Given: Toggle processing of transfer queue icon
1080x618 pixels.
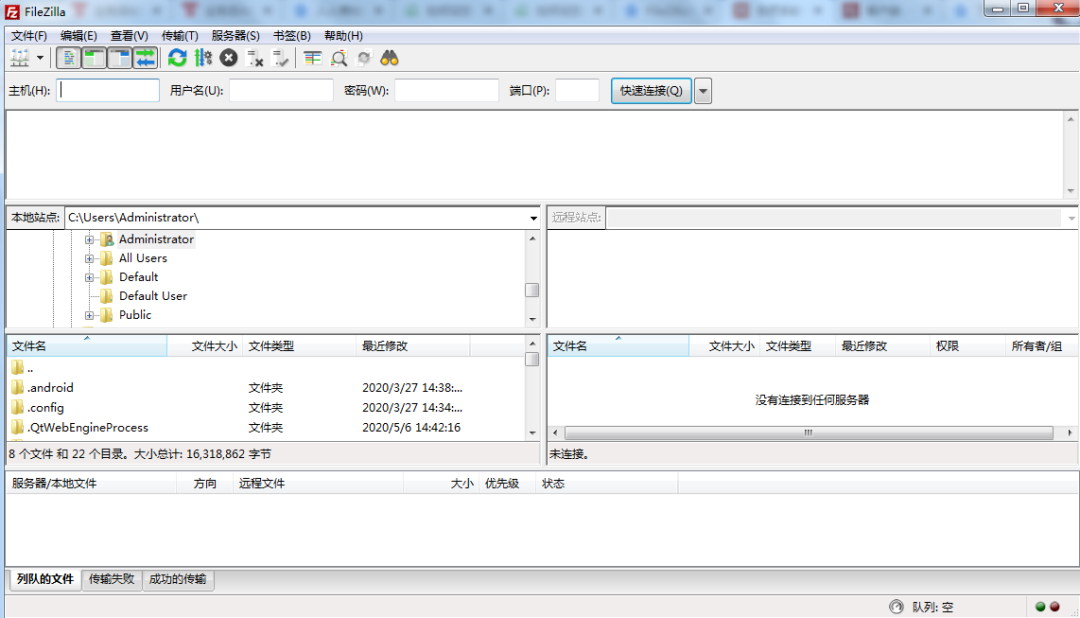Looking at the screenshot, I should (203, 58).
